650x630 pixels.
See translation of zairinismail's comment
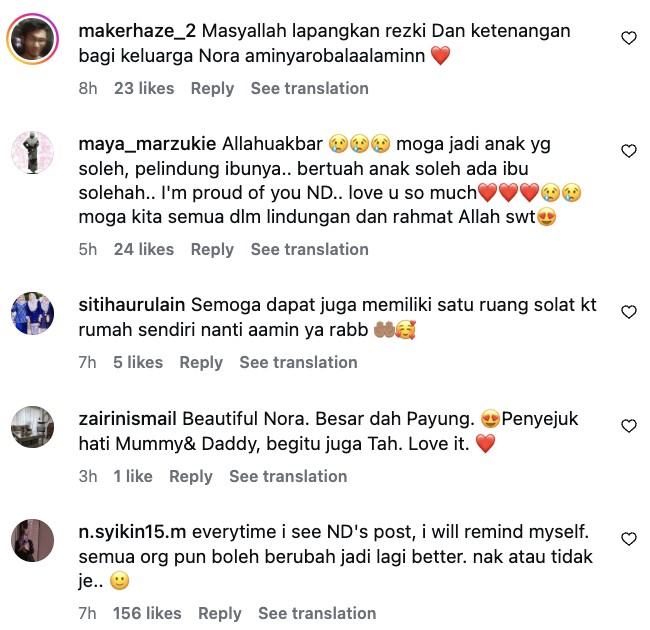[288, 476]
